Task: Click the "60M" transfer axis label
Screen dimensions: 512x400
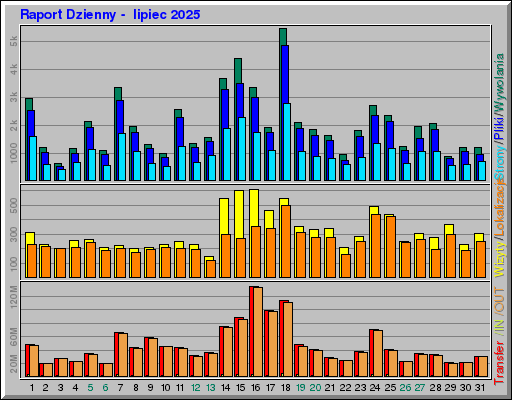Action: [13, 337]
